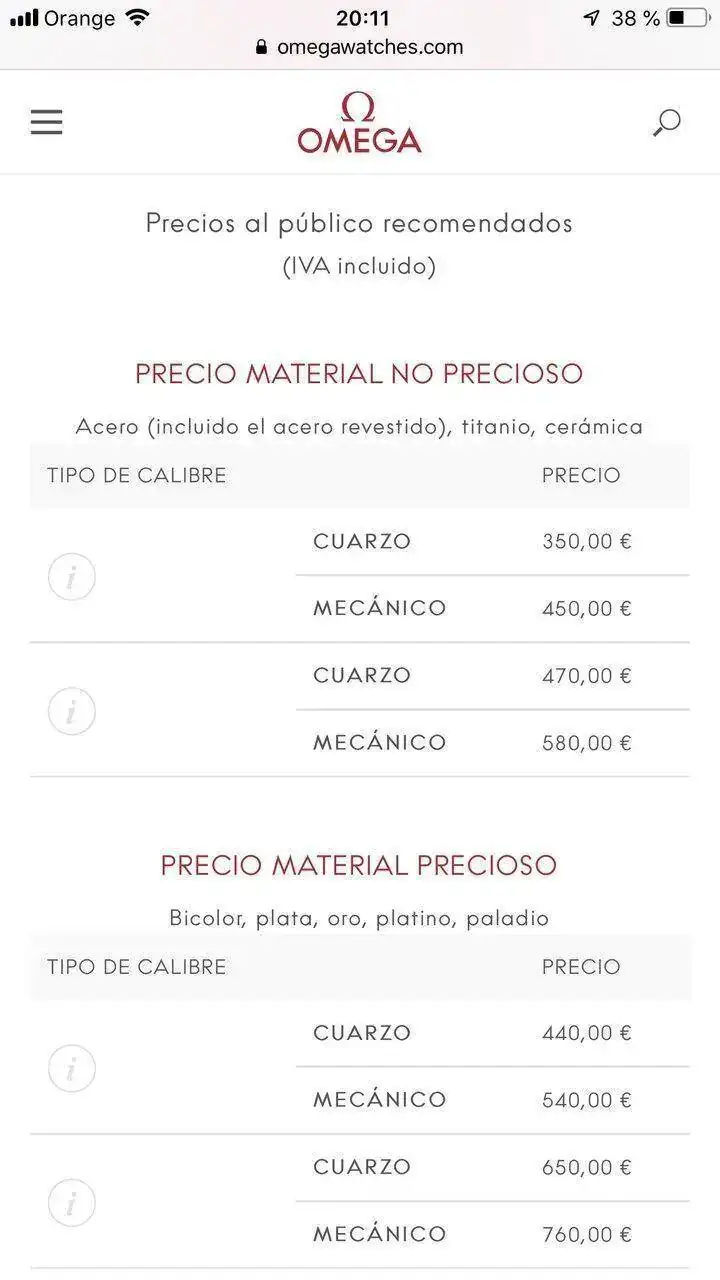Tap the PRECIO MATERIAL NO PRECIOSO heading
The image size is (720, 1280).
(x=359, y=374)
